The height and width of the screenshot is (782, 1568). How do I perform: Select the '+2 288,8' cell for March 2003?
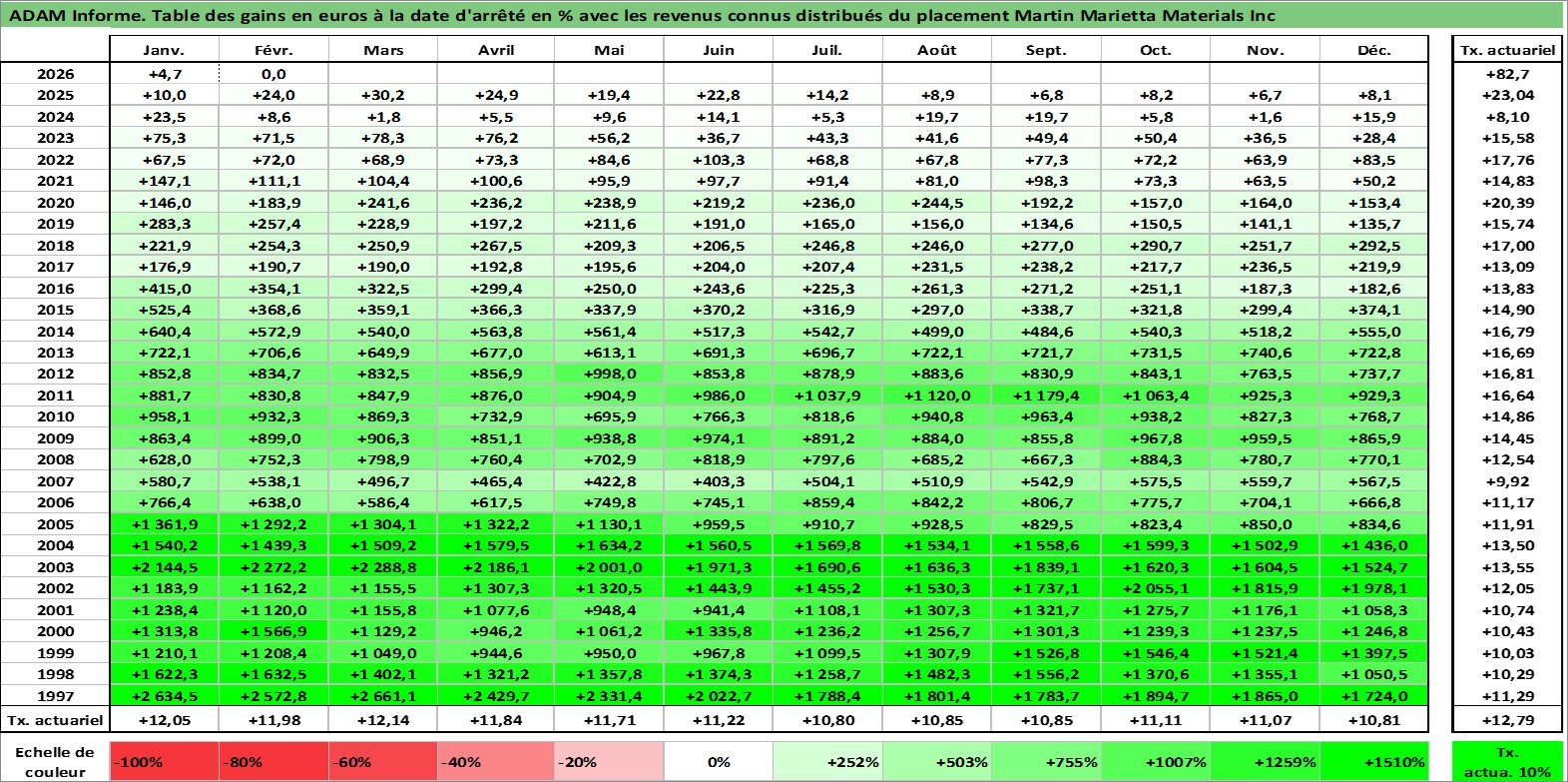pyautogui.click(x=383, y=567)
